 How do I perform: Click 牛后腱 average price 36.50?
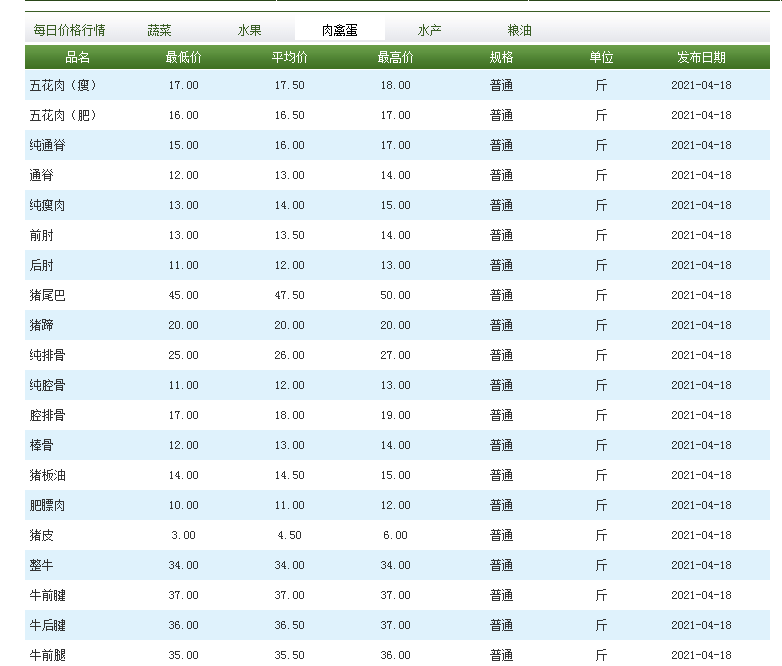coord(290,625)
